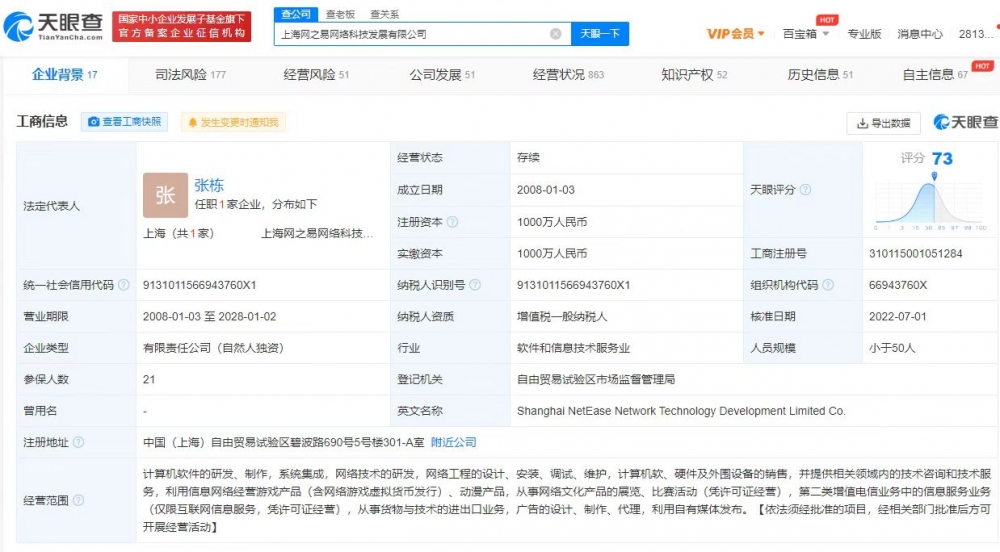Select the 查老板 search tab
The width and height of the screenshot is (1000, 552).
coord(340,14)
